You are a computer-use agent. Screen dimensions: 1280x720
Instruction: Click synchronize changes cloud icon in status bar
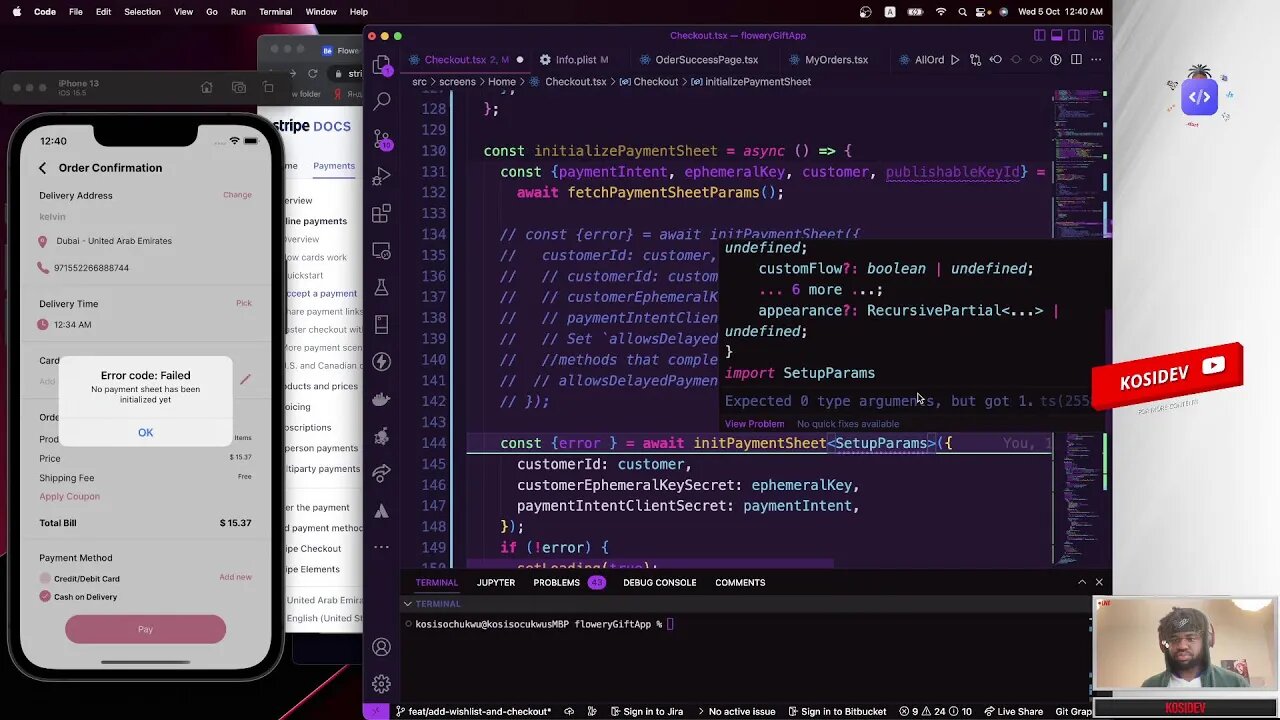pyautogui.click(x=571, y=711)
